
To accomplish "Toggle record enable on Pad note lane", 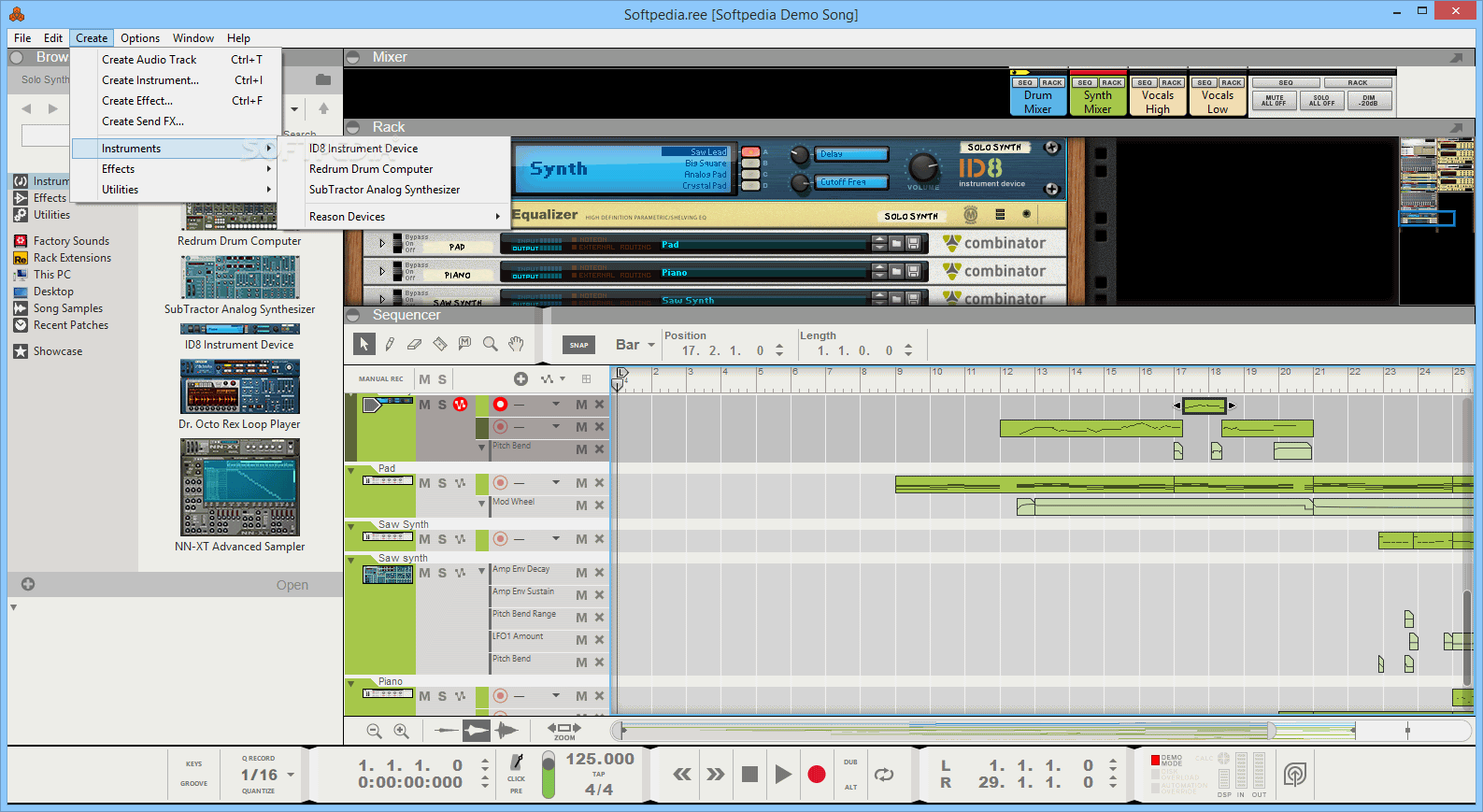I will click(501, 483).
